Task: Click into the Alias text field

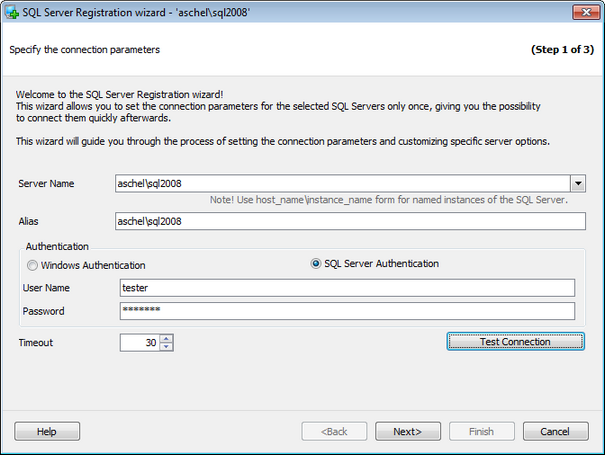Action: 350,221
